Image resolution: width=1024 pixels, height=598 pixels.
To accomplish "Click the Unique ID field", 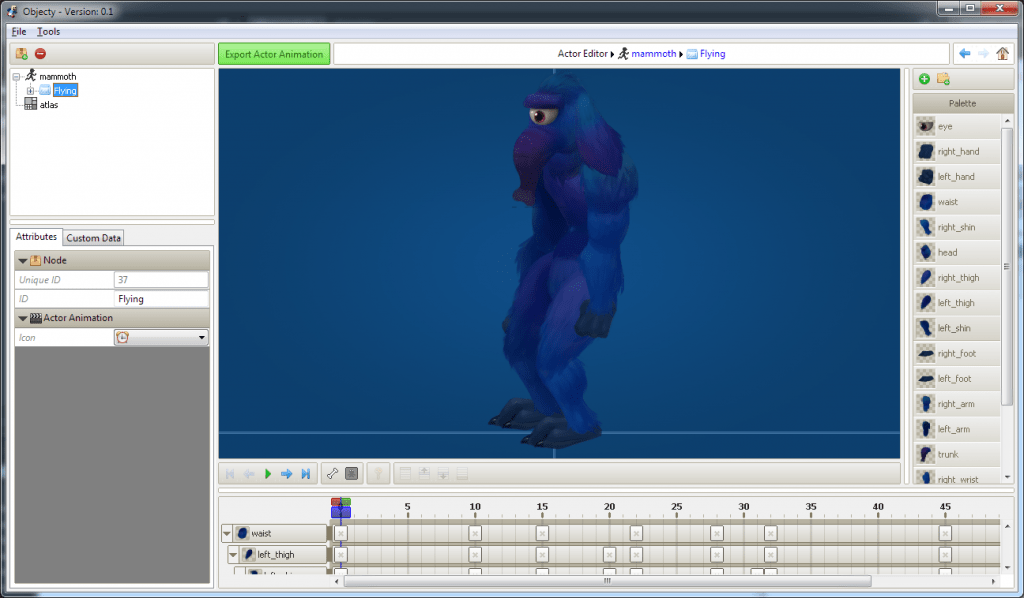I will 161,280.
